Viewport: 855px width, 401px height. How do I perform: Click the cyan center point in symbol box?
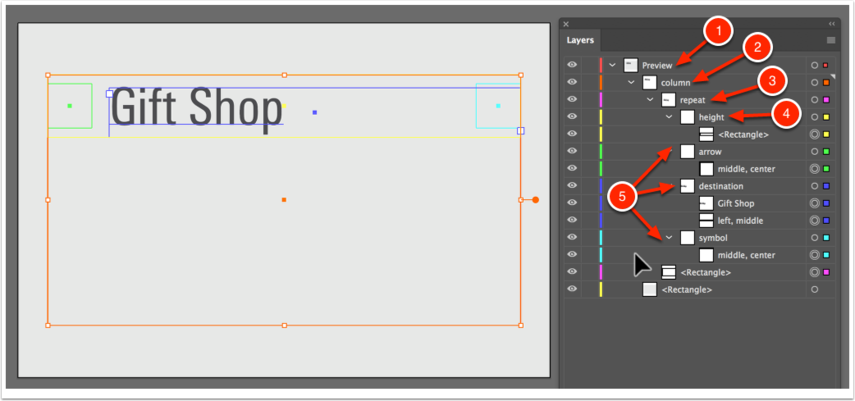coord(498,106)
